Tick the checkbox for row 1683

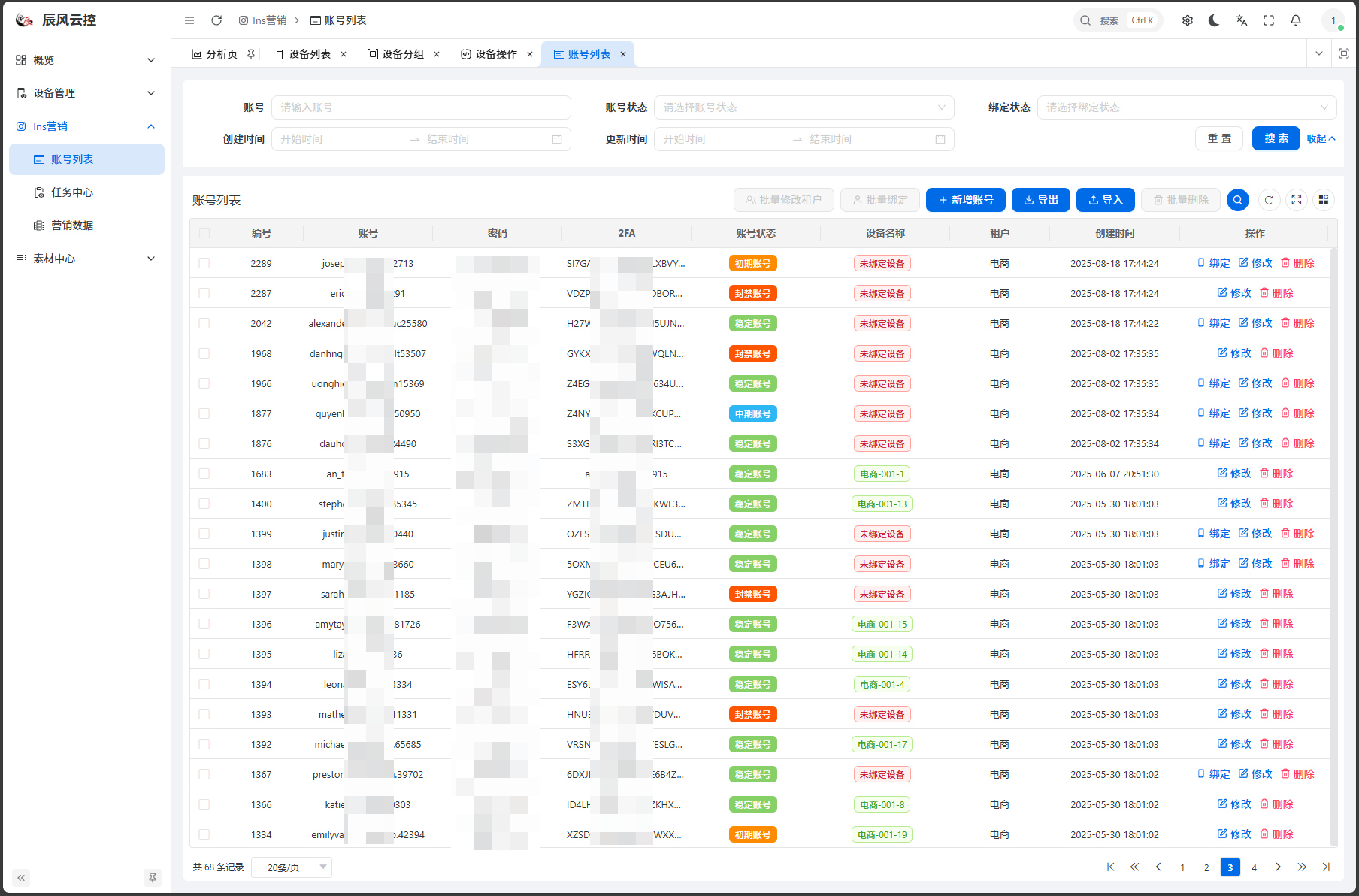[x=204, y=474]
